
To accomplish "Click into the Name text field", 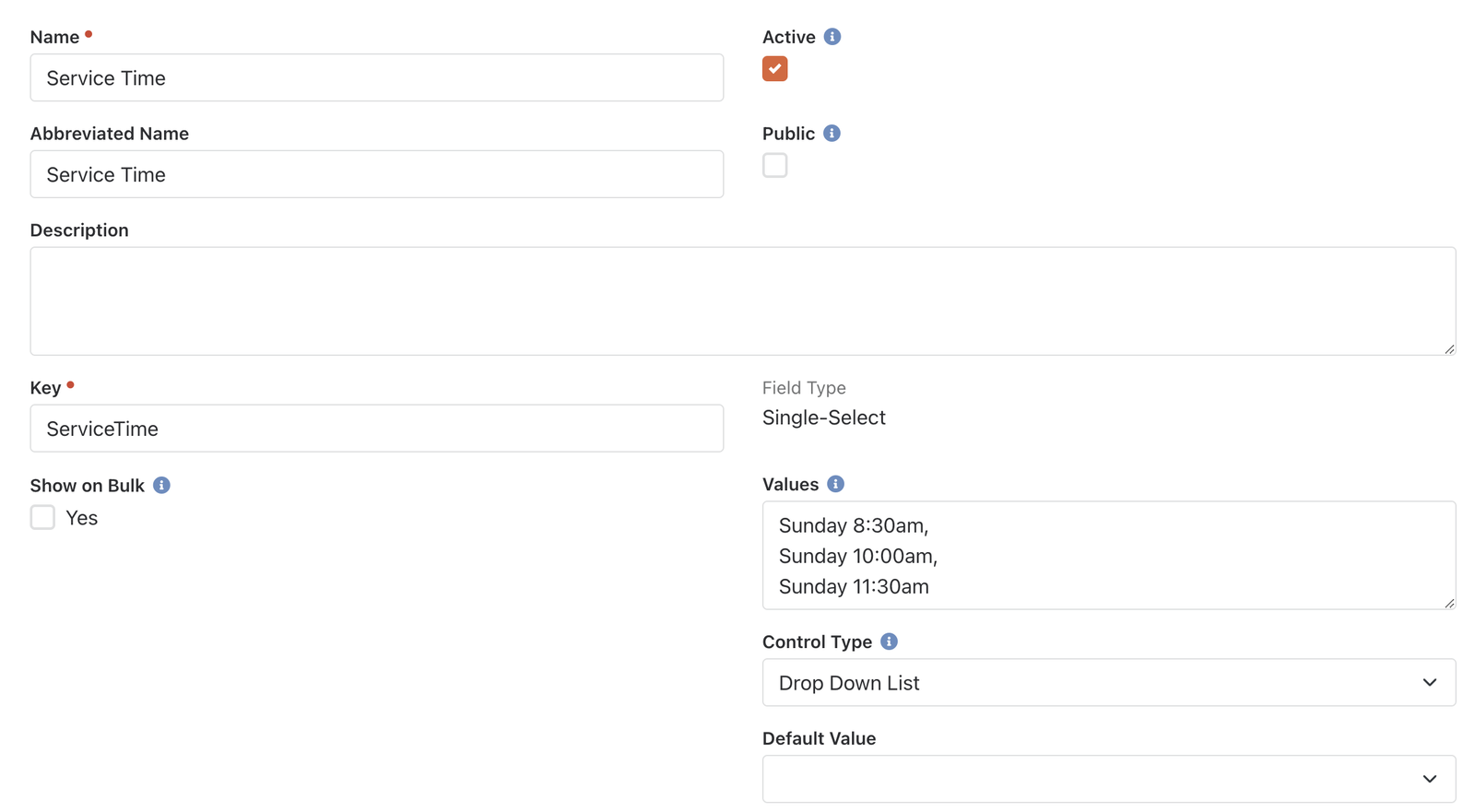I will pos(376,77).
